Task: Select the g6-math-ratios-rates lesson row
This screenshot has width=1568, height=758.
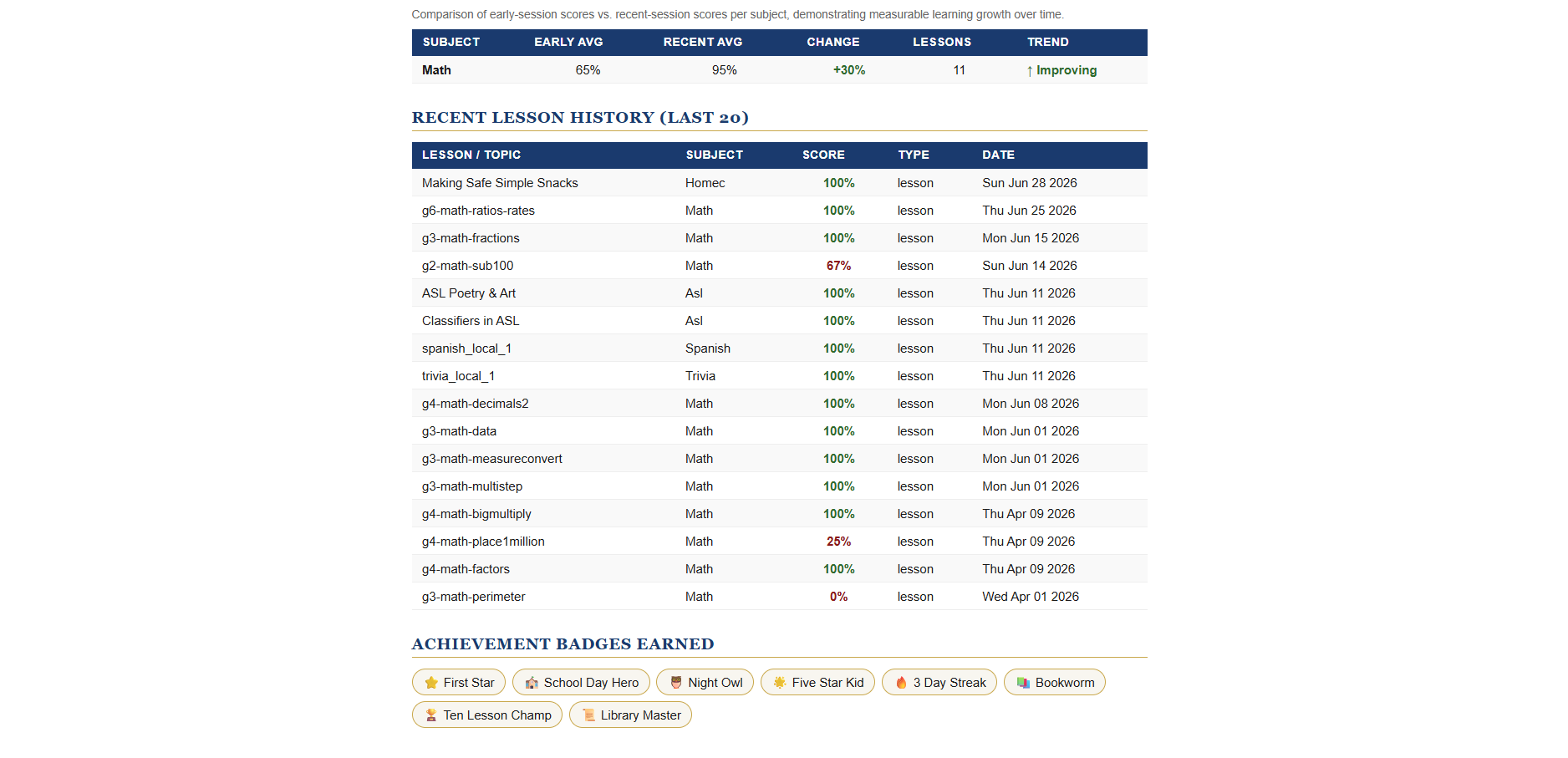Action: (779, 211)
